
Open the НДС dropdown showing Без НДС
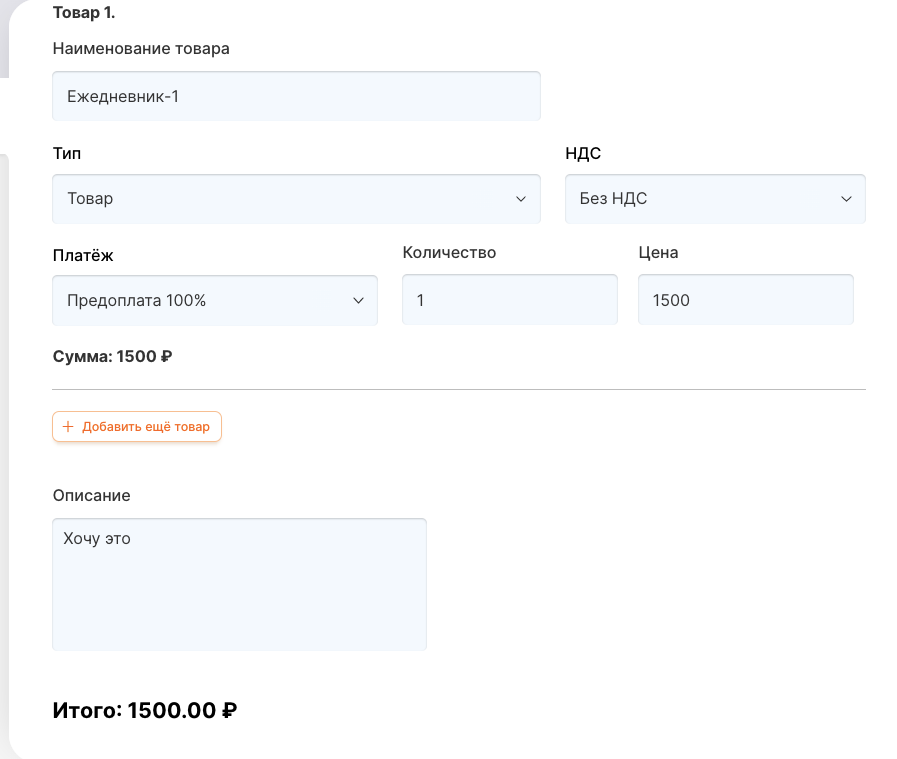click(x=714, y=199)
